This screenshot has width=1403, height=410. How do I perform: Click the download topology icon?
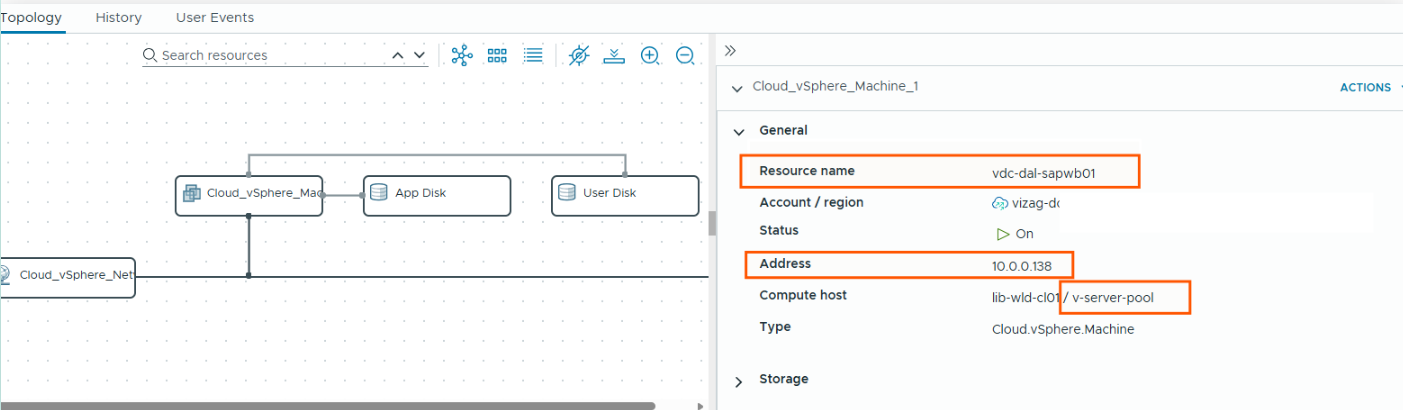click(614, 56)
